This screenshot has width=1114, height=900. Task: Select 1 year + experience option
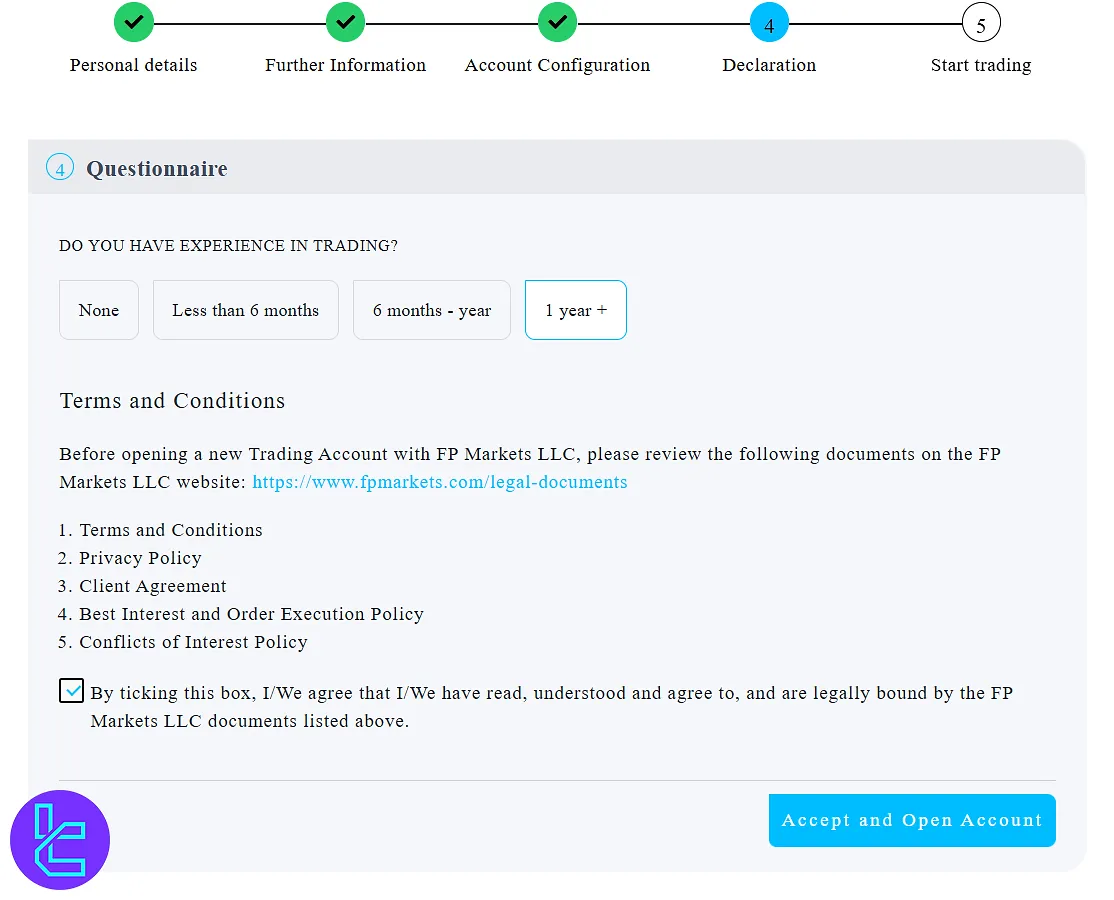coord(575,310)
